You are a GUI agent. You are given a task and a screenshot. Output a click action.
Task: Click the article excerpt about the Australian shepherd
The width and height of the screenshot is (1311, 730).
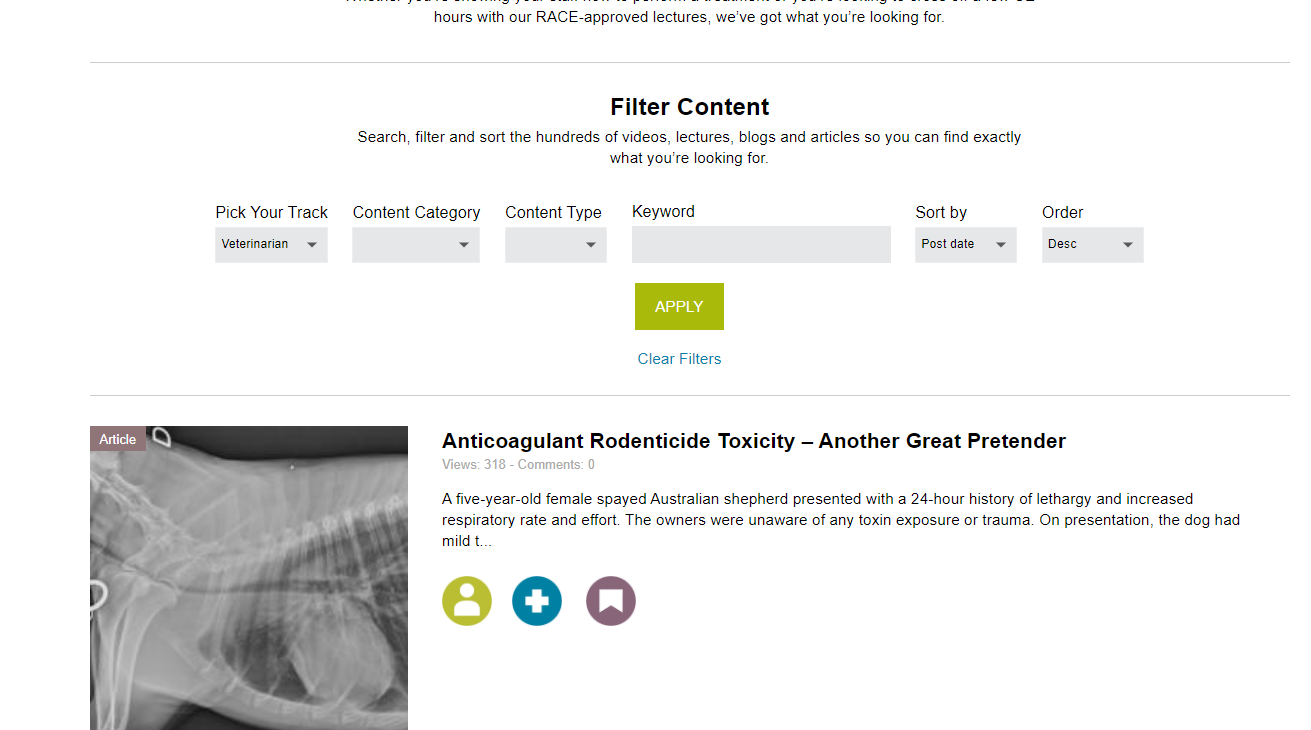coord(840,520)
